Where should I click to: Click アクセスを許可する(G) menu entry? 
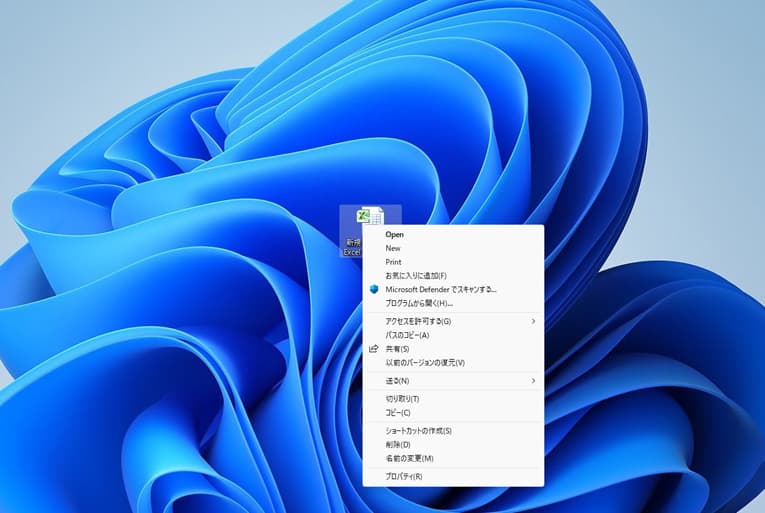(418, 321)
